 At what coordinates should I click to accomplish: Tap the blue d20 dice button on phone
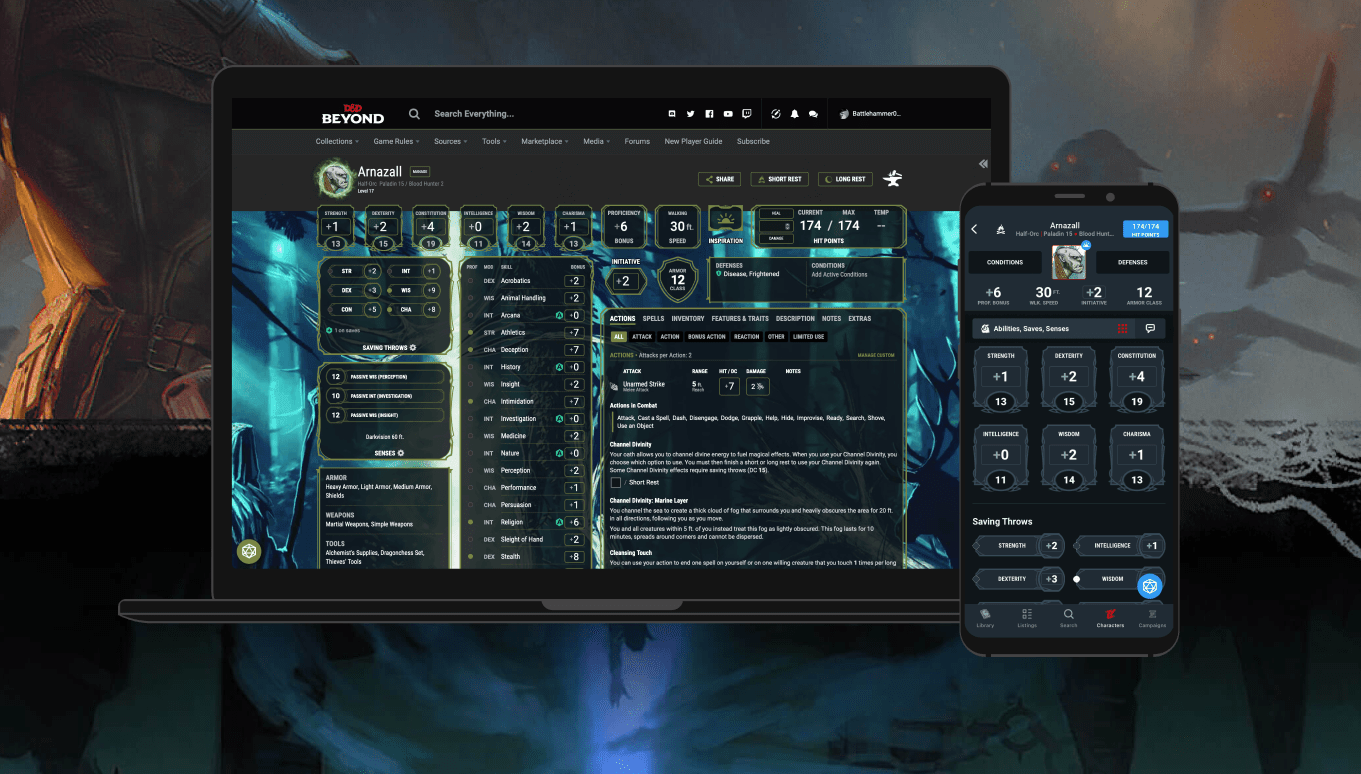1150,586
